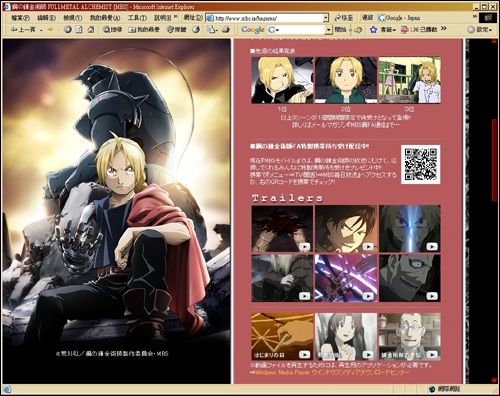Click the 連結 Links bar label
The width and height of the screenshot is (500, 396).
pyautogui.click(x=367, y=17)
